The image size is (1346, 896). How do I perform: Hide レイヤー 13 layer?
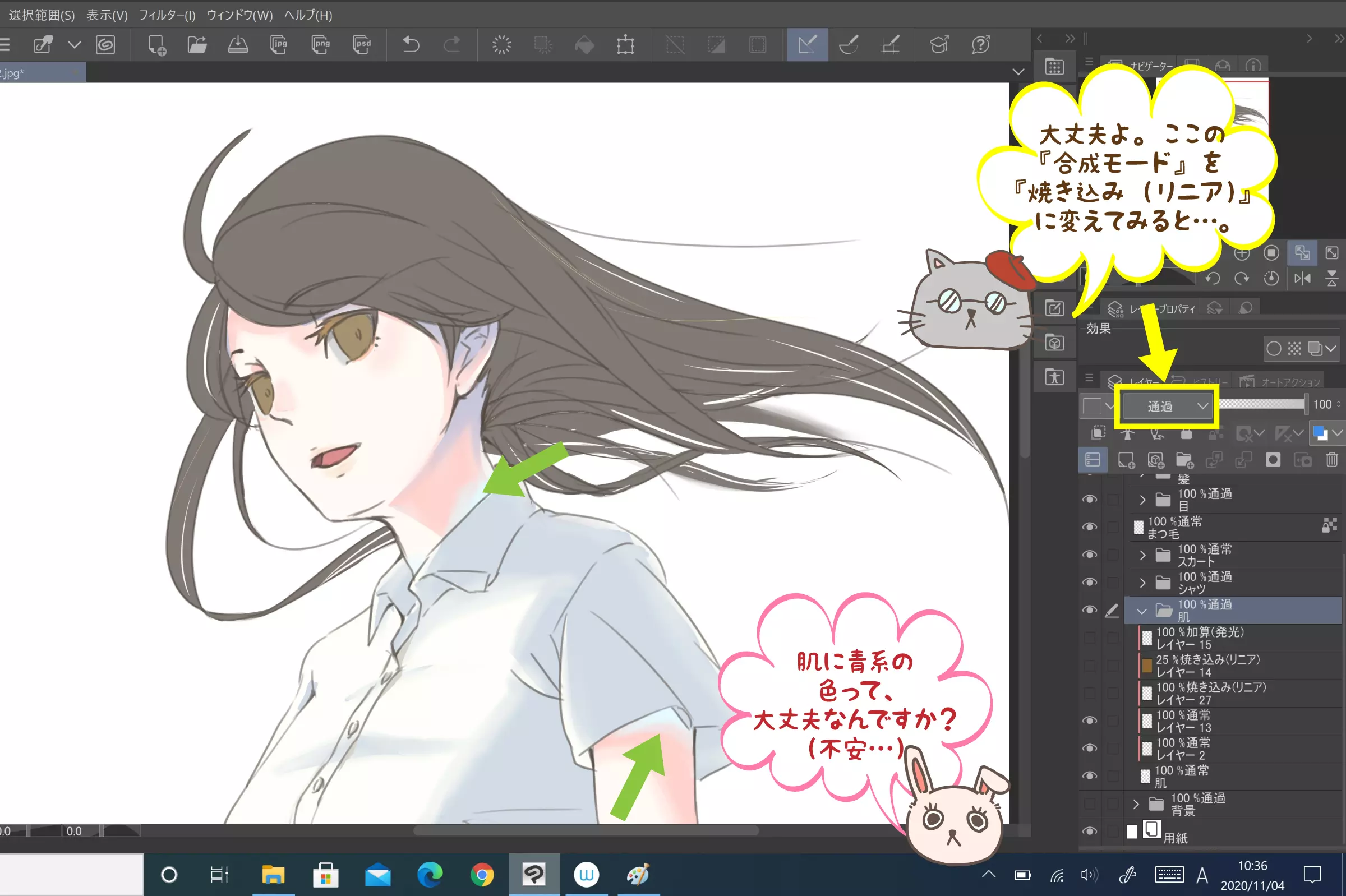click(1089, 721)
